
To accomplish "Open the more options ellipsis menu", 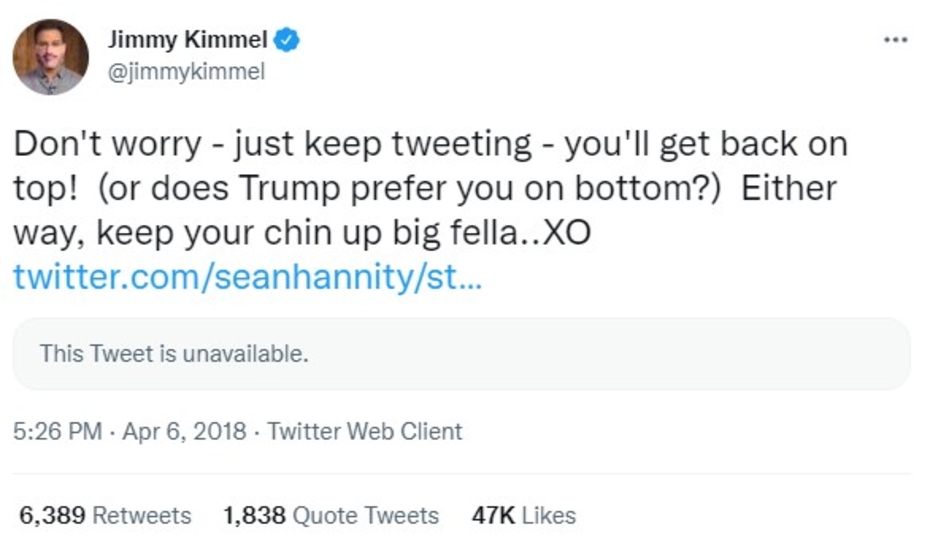I will click(896, 40).
